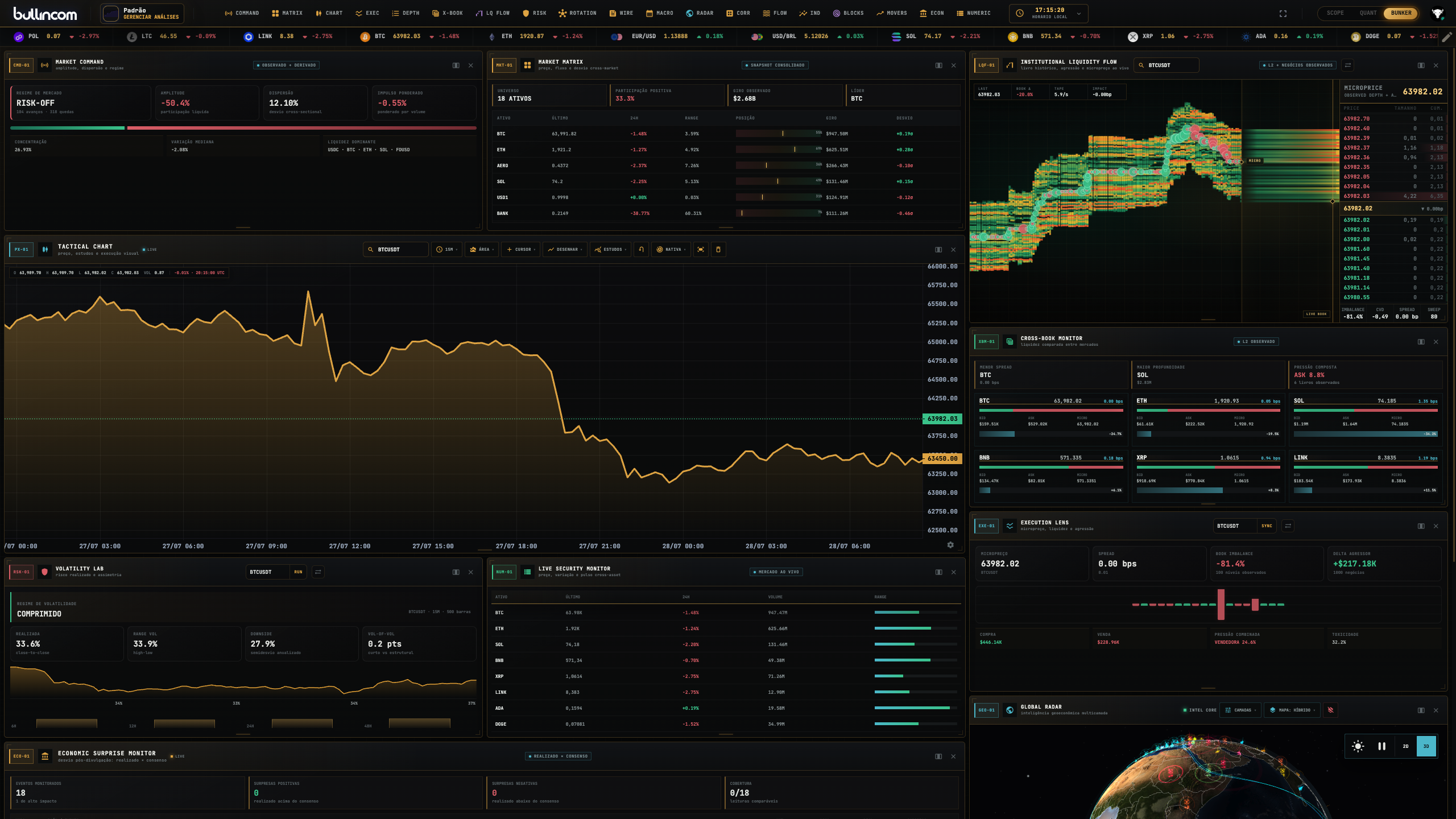Screen dimensions: 1456x819
Task: Click the Execution Lens BTCUSDT symbol field
Action: (1235, 526)
